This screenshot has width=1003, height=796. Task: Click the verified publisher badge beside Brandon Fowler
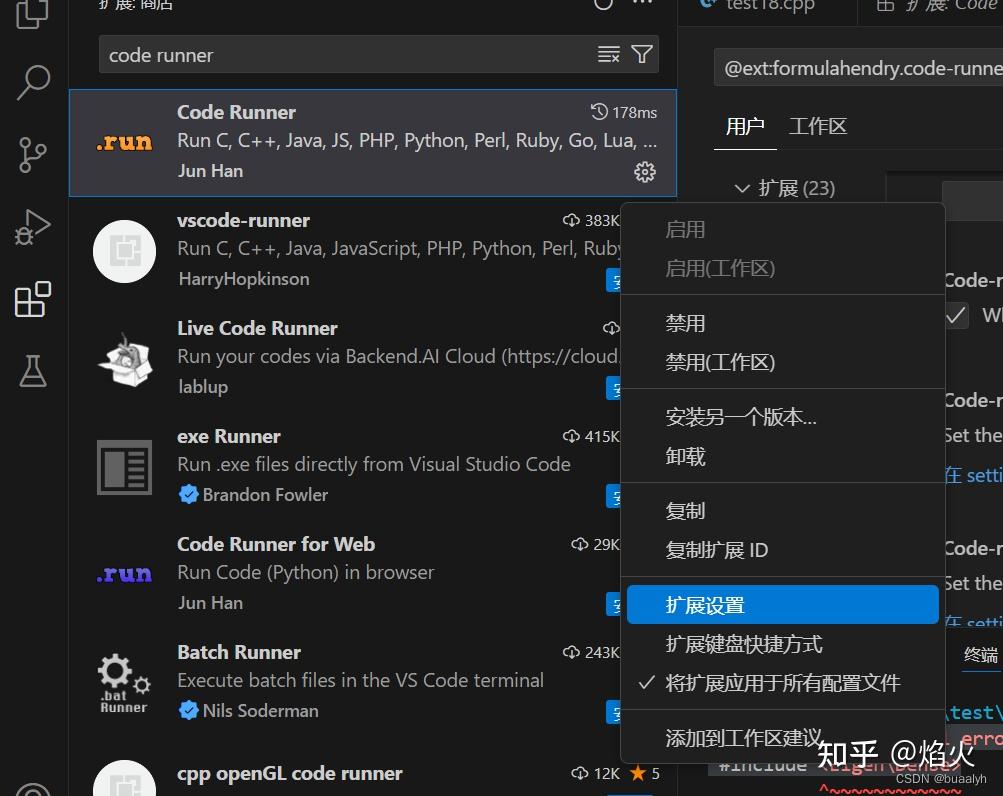tap(189, 494)
